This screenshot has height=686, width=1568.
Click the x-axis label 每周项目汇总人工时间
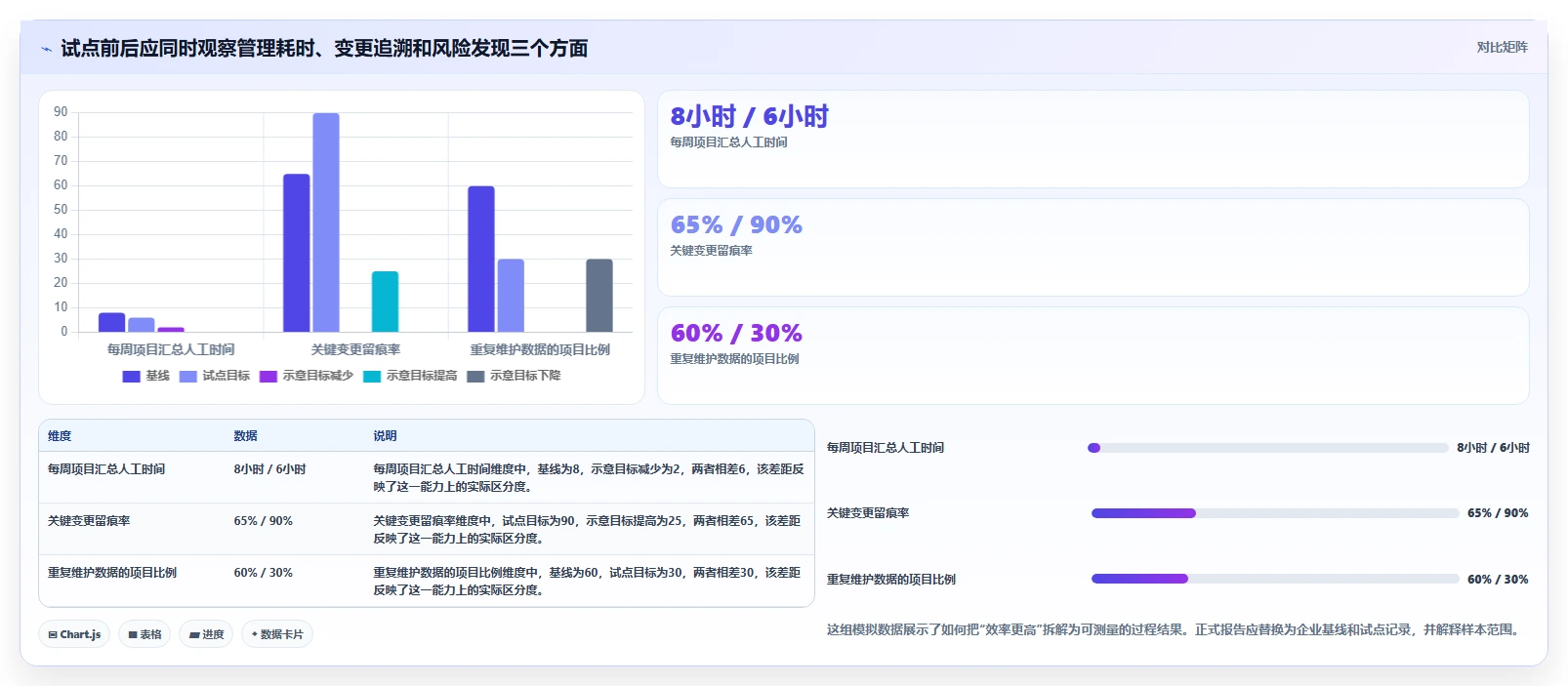[x=171, y=349]
